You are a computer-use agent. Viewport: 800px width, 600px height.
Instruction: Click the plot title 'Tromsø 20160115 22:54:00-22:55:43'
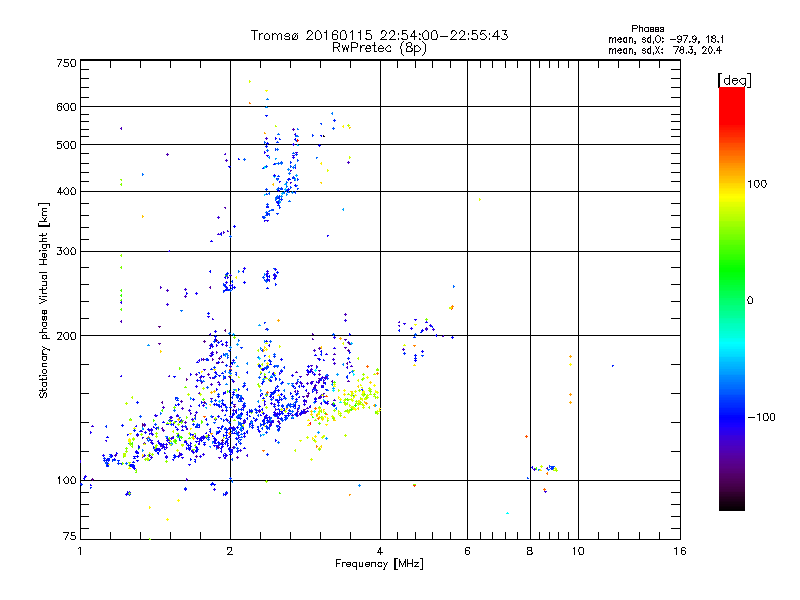tap(379, 35)
